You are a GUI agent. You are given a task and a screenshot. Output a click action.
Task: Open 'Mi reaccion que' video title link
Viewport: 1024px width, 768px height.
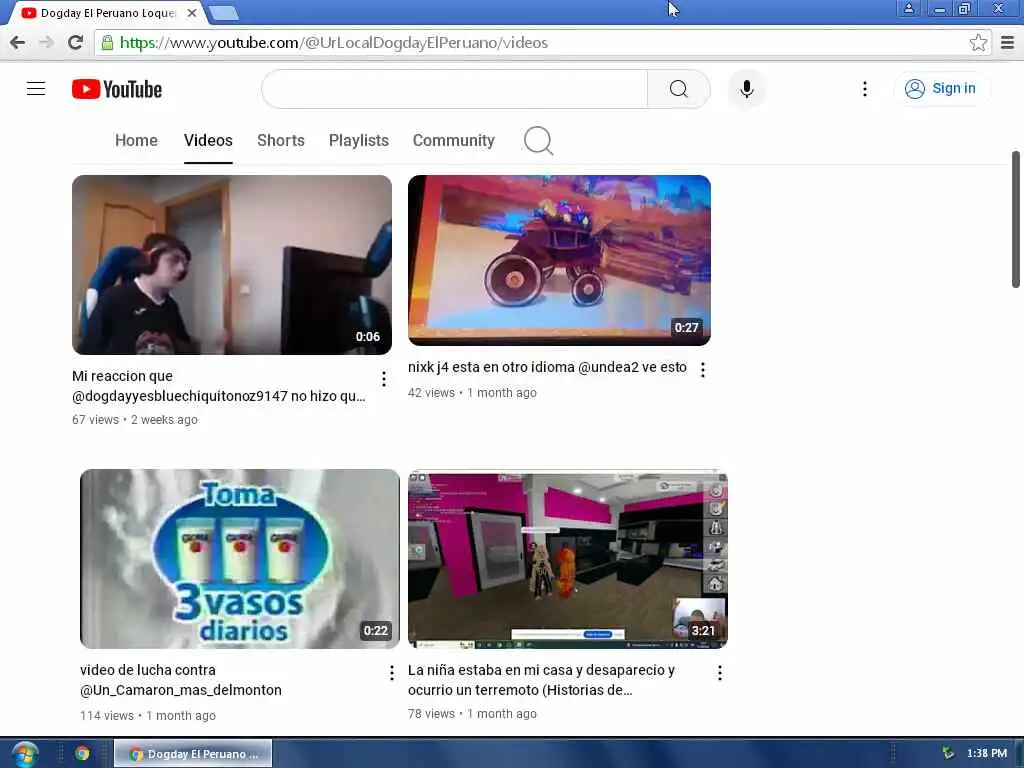[219, 386]
